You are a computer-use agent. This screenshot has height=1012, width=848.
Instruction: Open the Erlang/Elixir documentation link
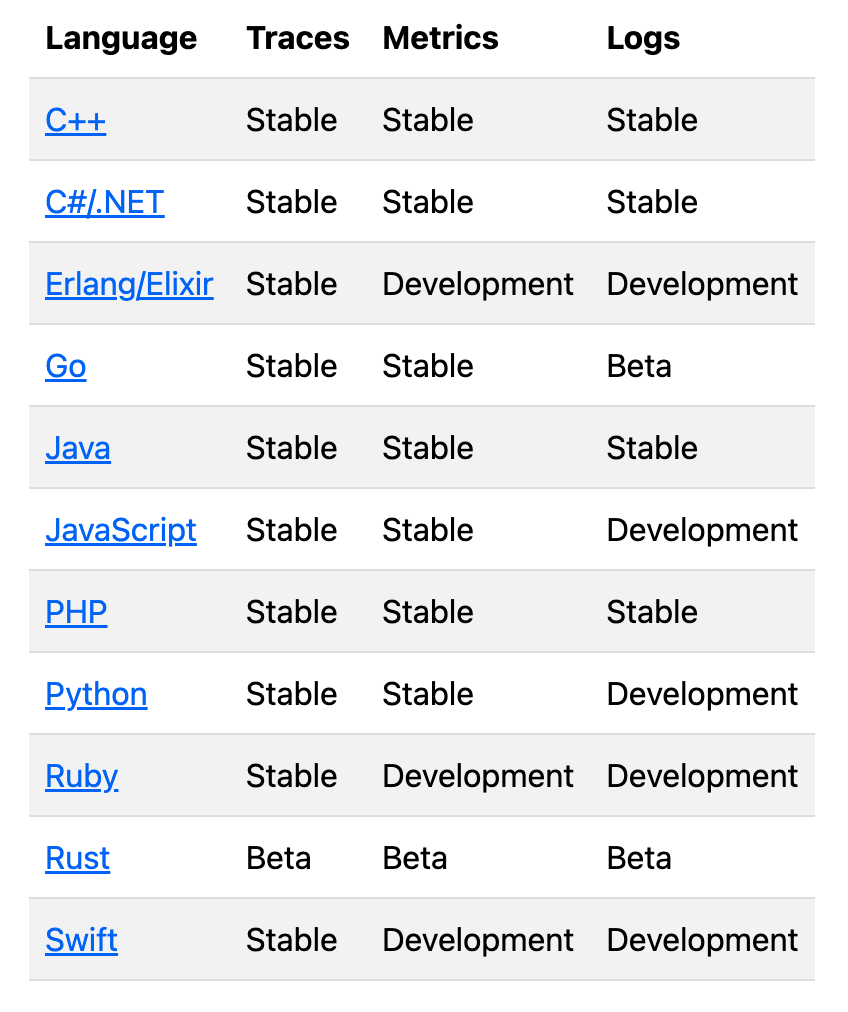pyautogui.click(x=129, y=284)
